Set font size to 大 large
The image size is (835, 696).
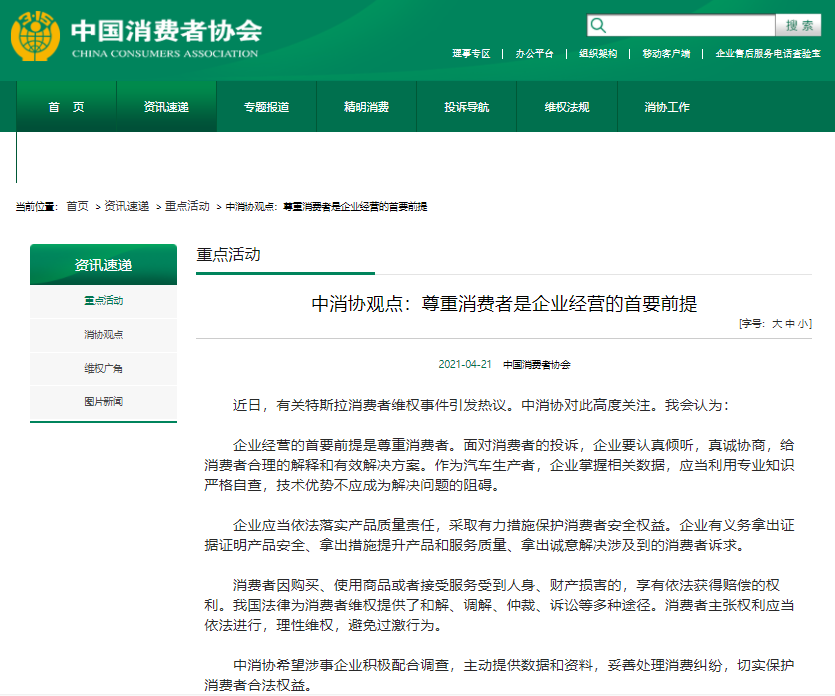(x=780, y=323)
